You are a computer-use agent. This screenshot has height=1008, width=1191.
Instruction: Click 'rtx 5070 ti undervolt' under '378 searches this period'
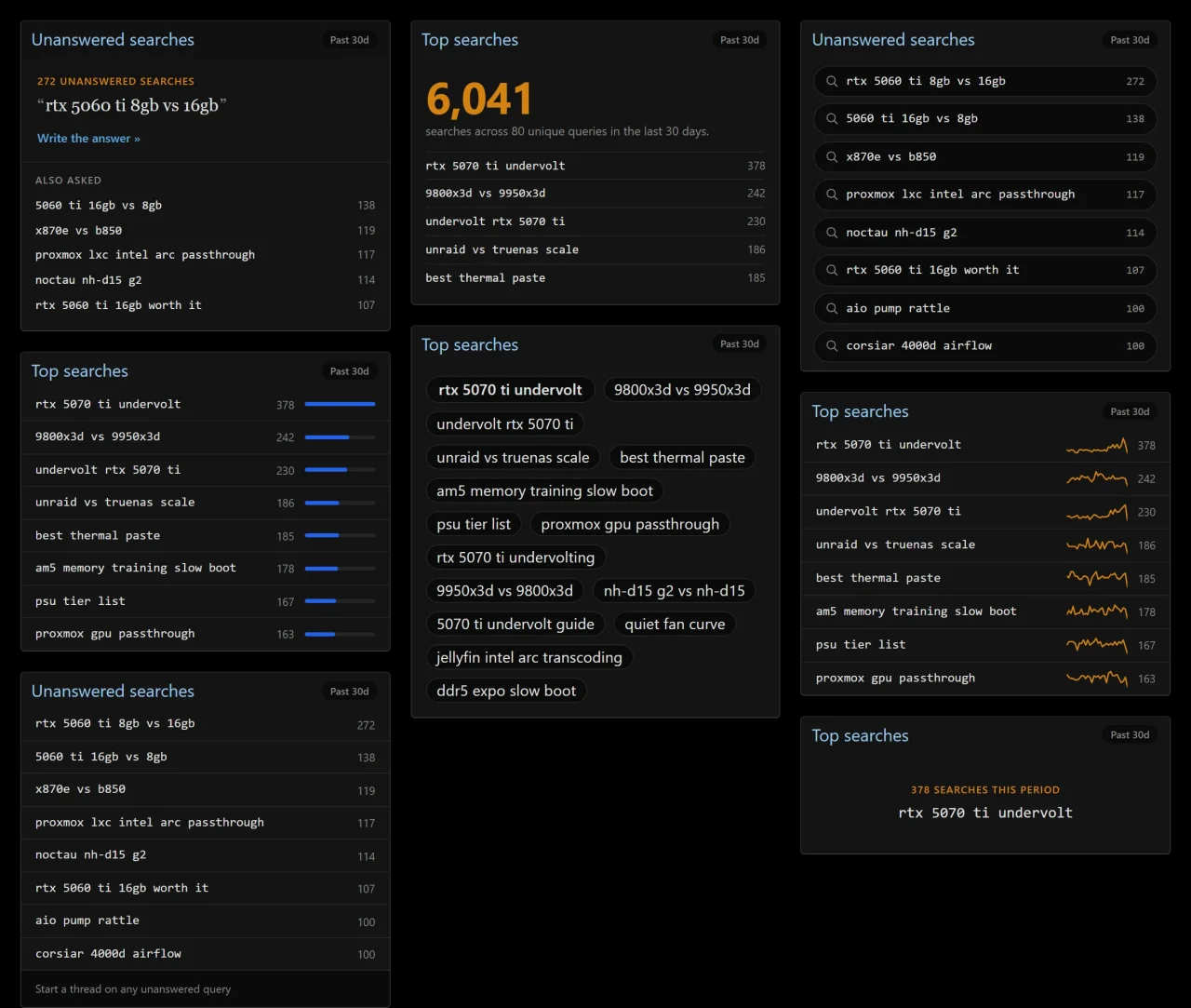point(985,813)
